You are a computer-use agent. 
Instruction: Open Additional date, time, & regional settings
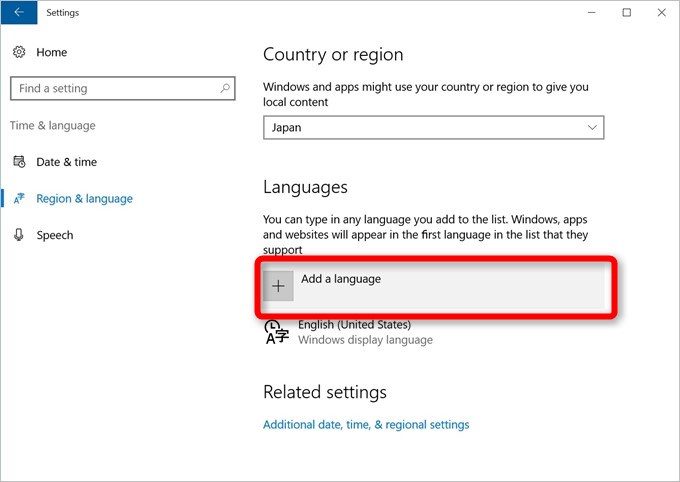tap(365, 424)
